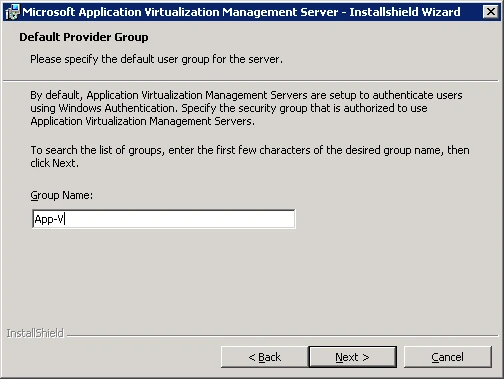Place the cursor on the App-V text entry
Image resolution: width=504 pixels, height=379 pixels.
pyautogui.click(x=49, y=219)
